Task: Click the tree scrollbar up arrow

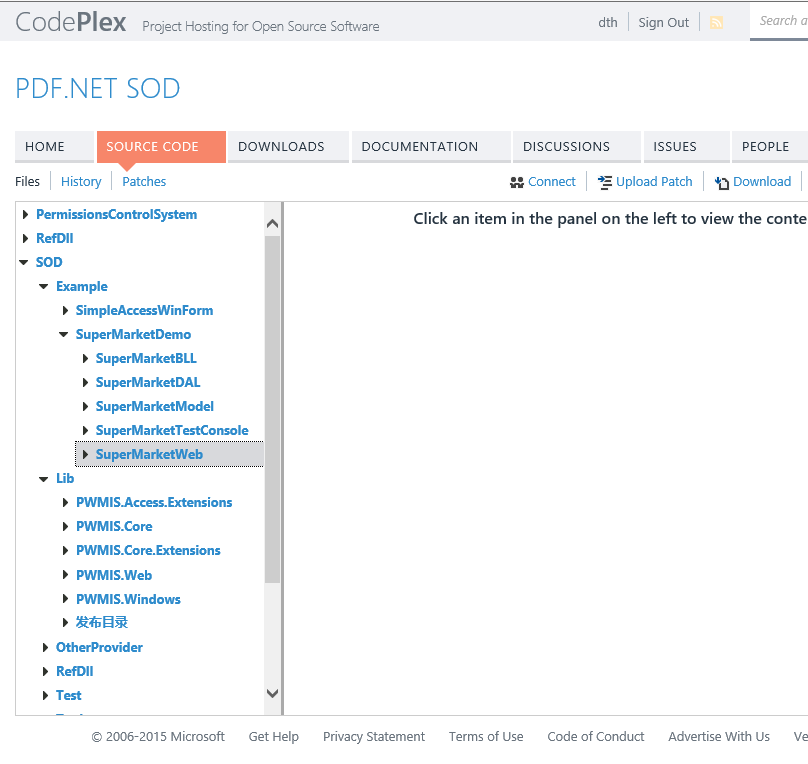Action: (273, 224)
